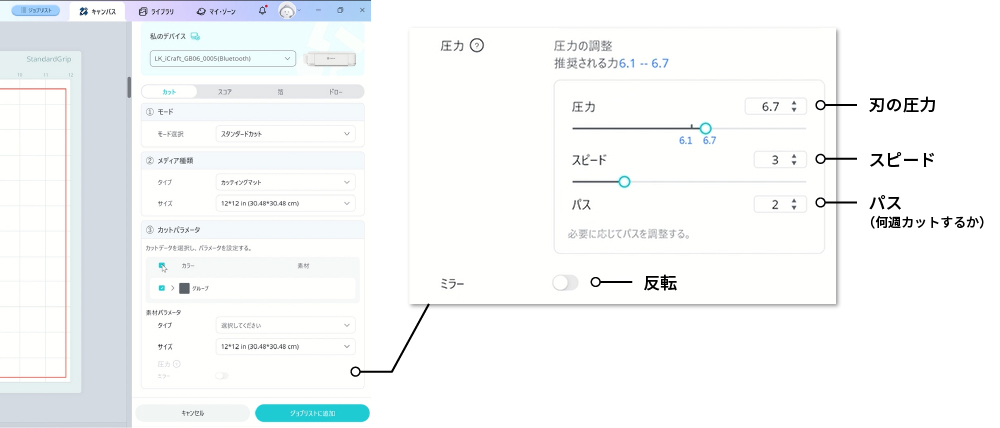Screen dimensions: 1000x428
Task: Select the 箔 tab
Action: click(x=280, y=91)
